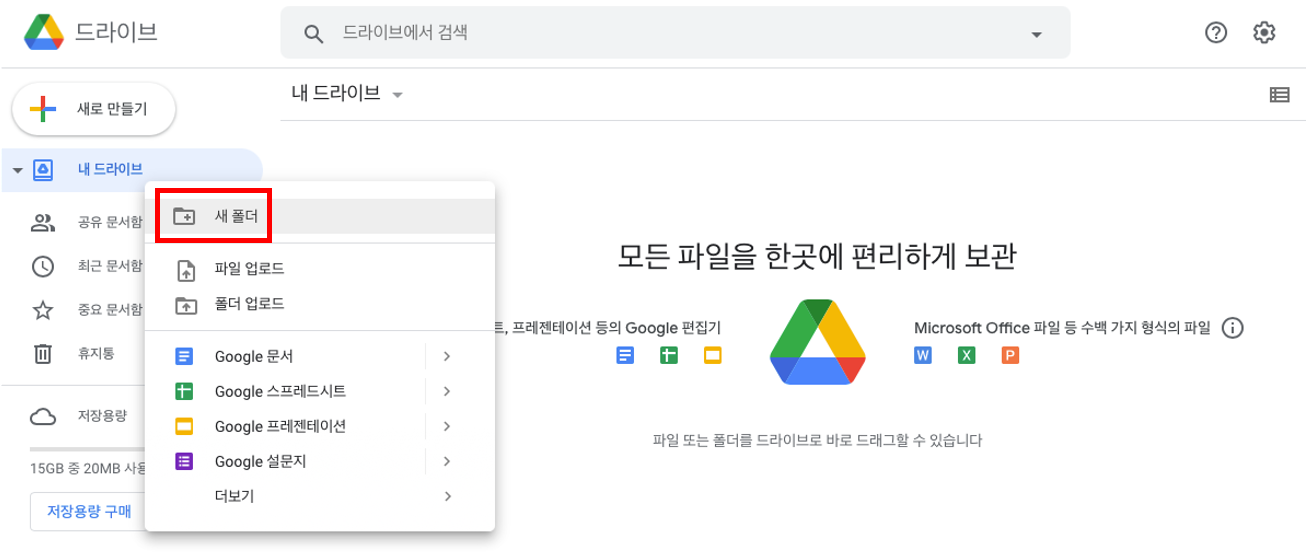The image size is (1306, 560).
Task: Click the yellow Slides icon under Google 편집기
Action: [712, 355]
